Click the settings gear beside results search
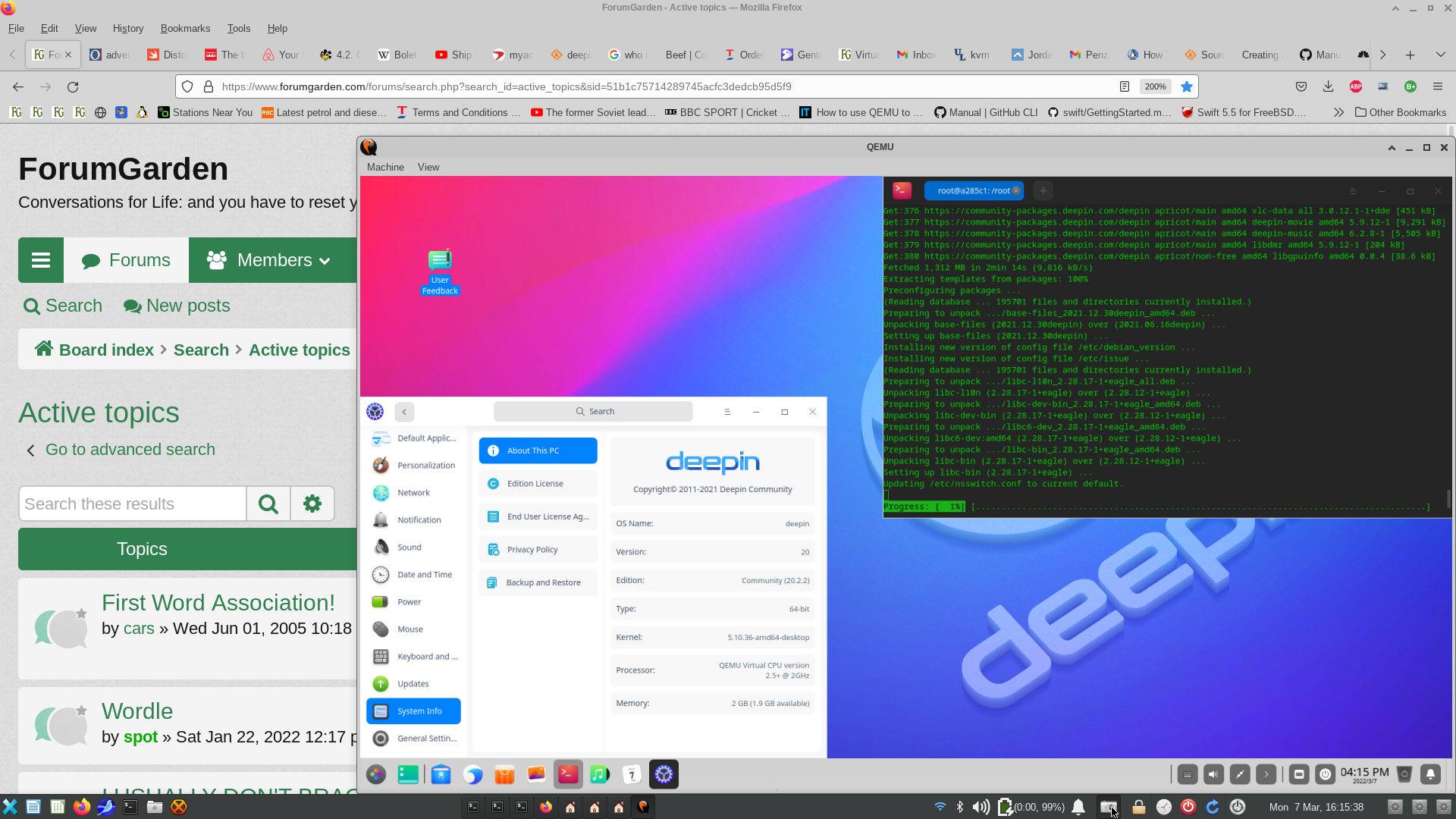 (x=312, y=504)
